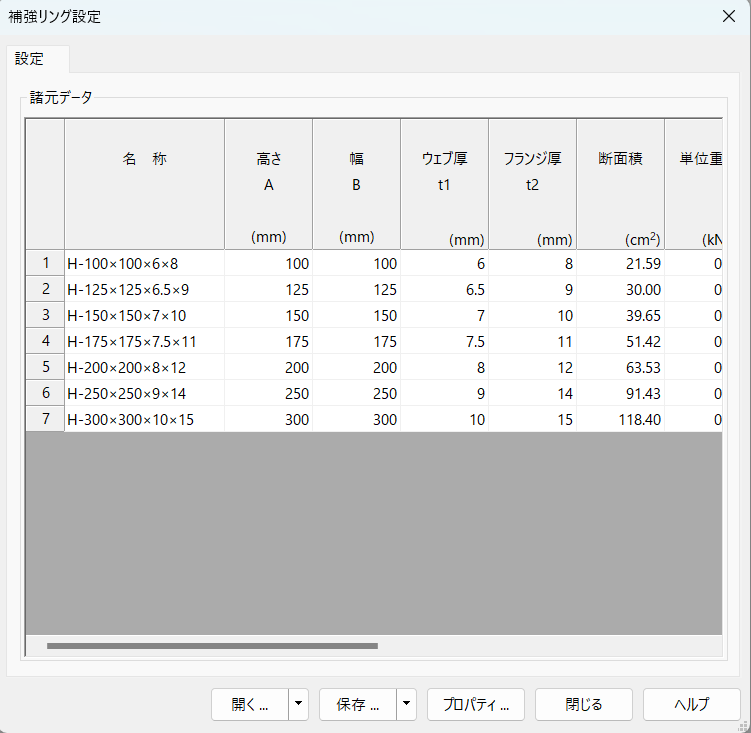The height and width of the screenshot is (733, 751).
Task: Select the H-300×300×10×15 name cell
Action: point(144,419)
